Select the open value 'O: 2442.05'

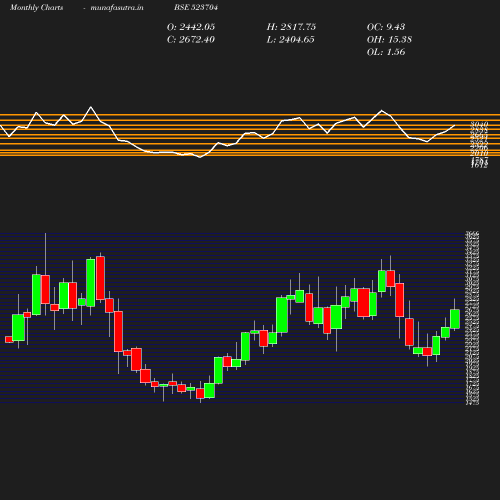pyautogui.click(x=191, y=27)
